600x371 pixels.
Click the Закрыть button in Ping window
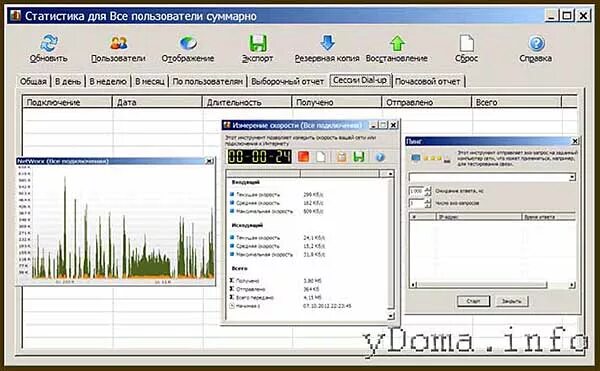tap(512, 301)
